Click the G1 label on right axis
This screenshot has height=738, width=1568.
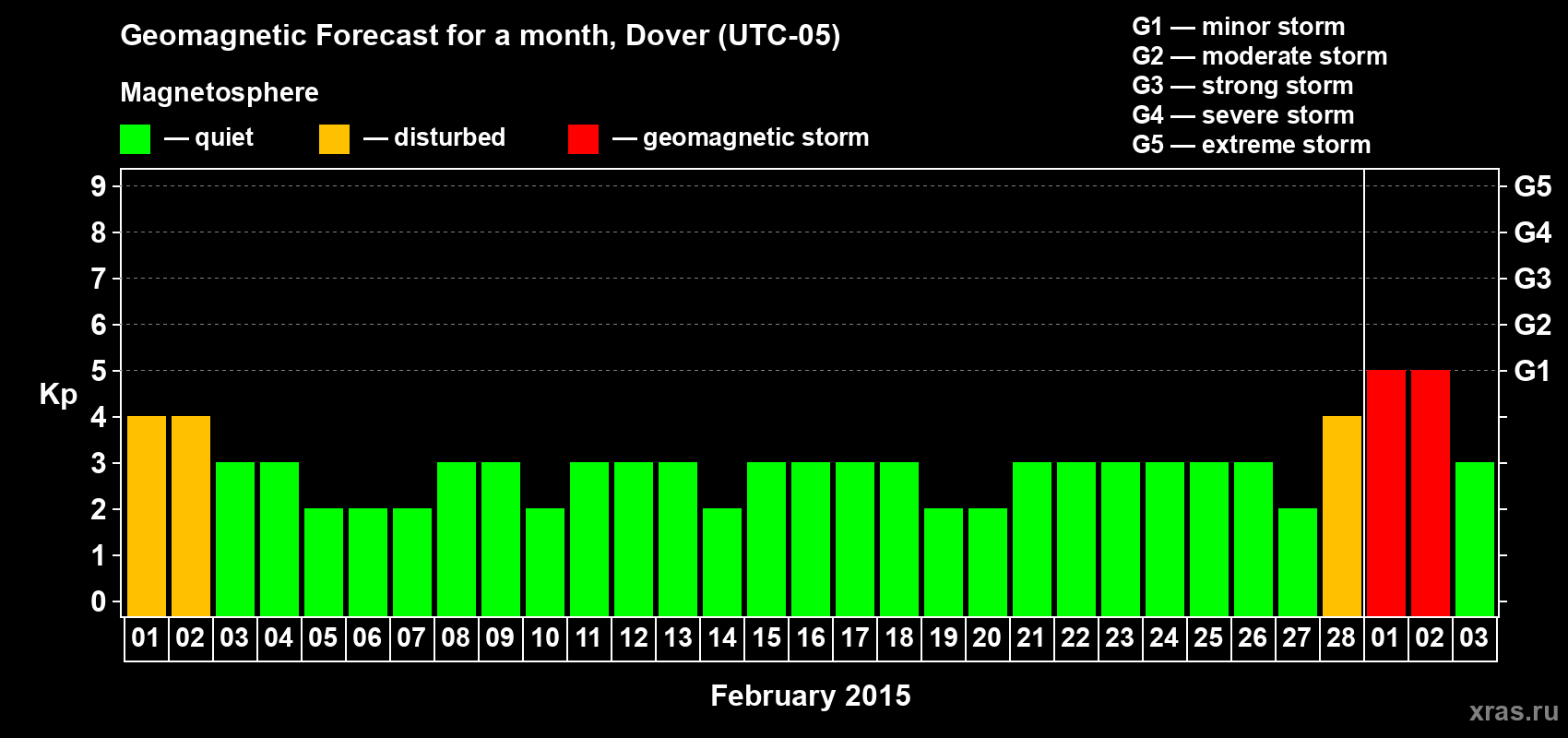click(1533, 371)
